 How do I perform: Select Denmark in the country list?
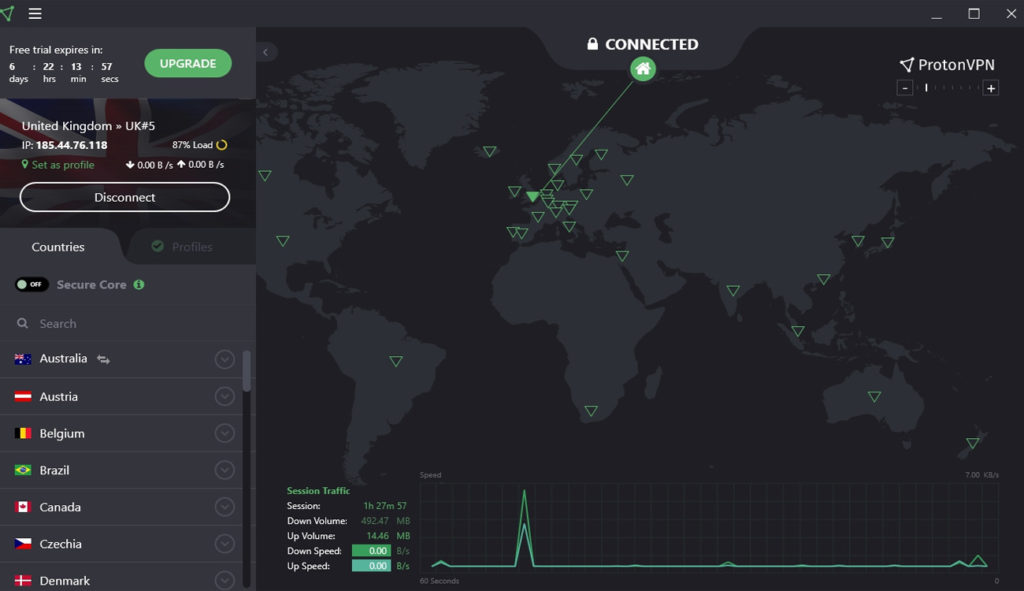[121, 579]
